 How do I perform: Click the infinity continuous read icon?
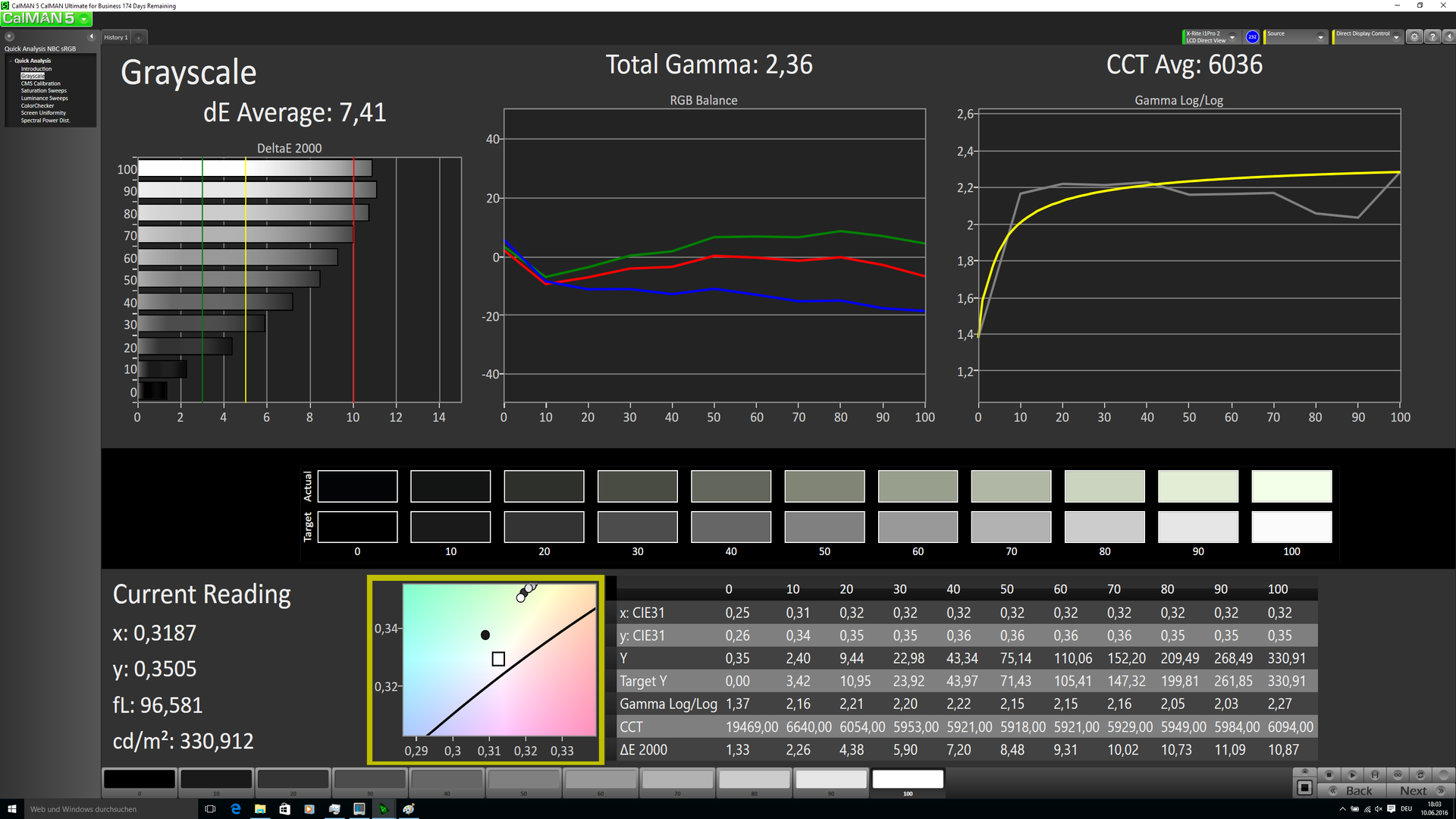1398,775
